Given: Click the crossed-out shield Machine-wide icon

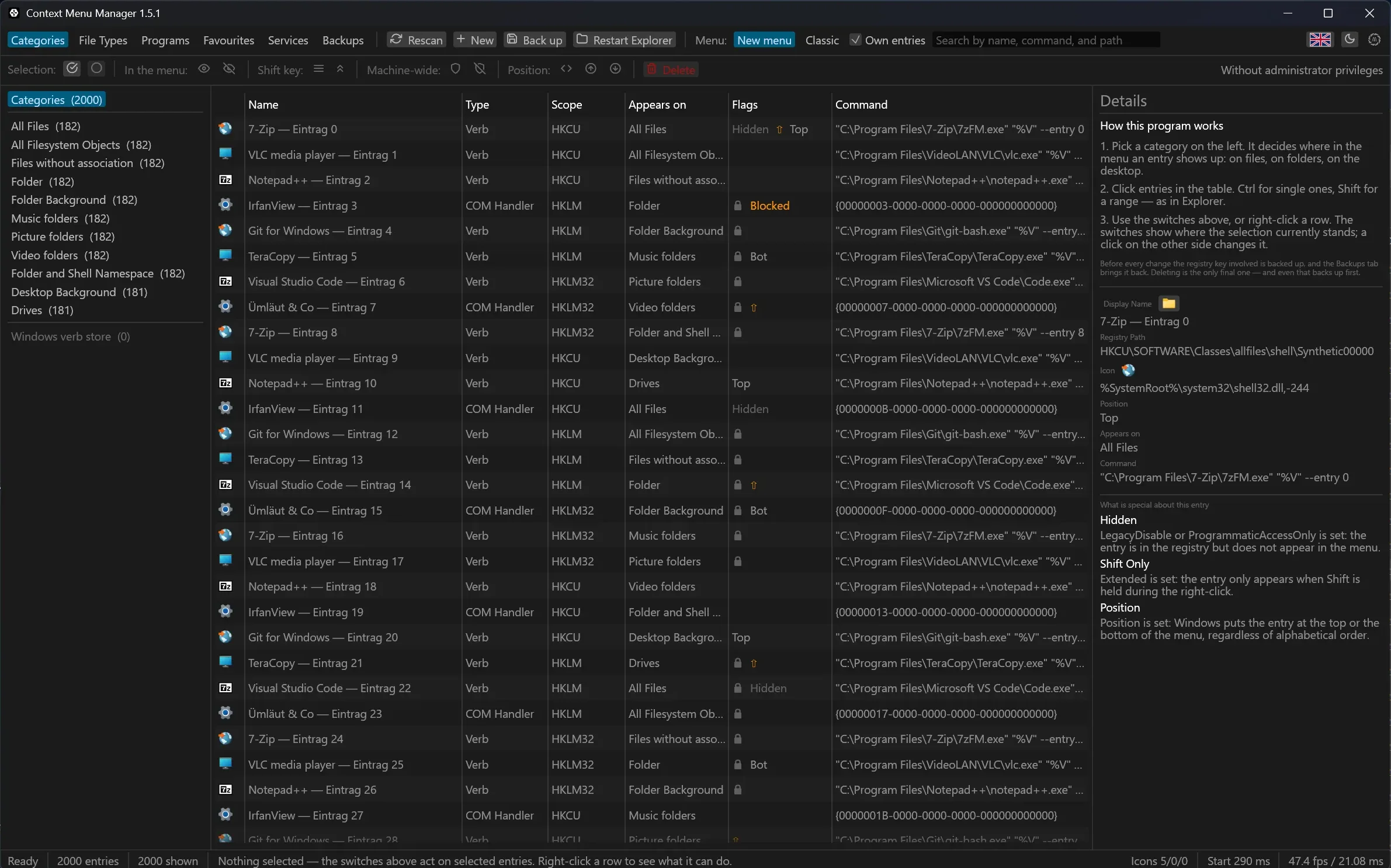Looking at the screenshot, I should tap(480, 69).
